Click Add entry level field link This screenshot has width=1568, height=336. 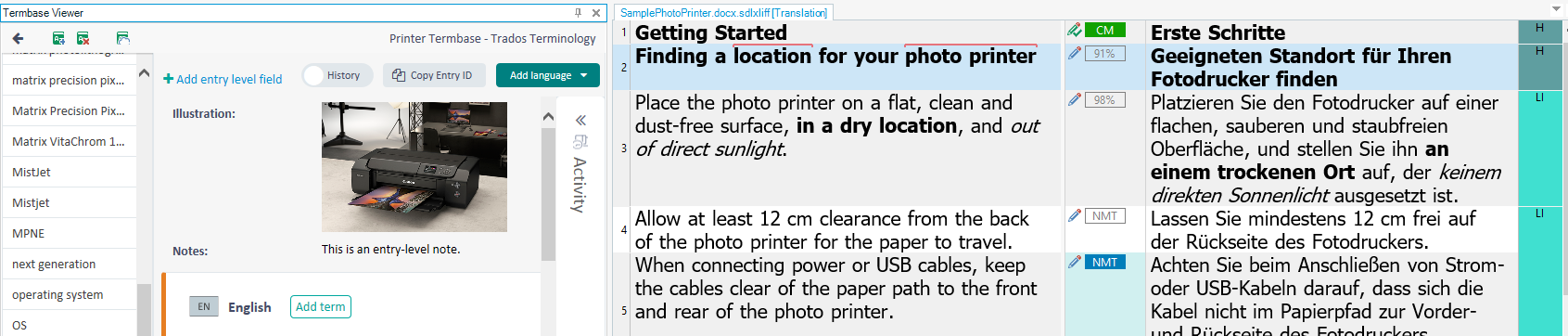point(223,79)
